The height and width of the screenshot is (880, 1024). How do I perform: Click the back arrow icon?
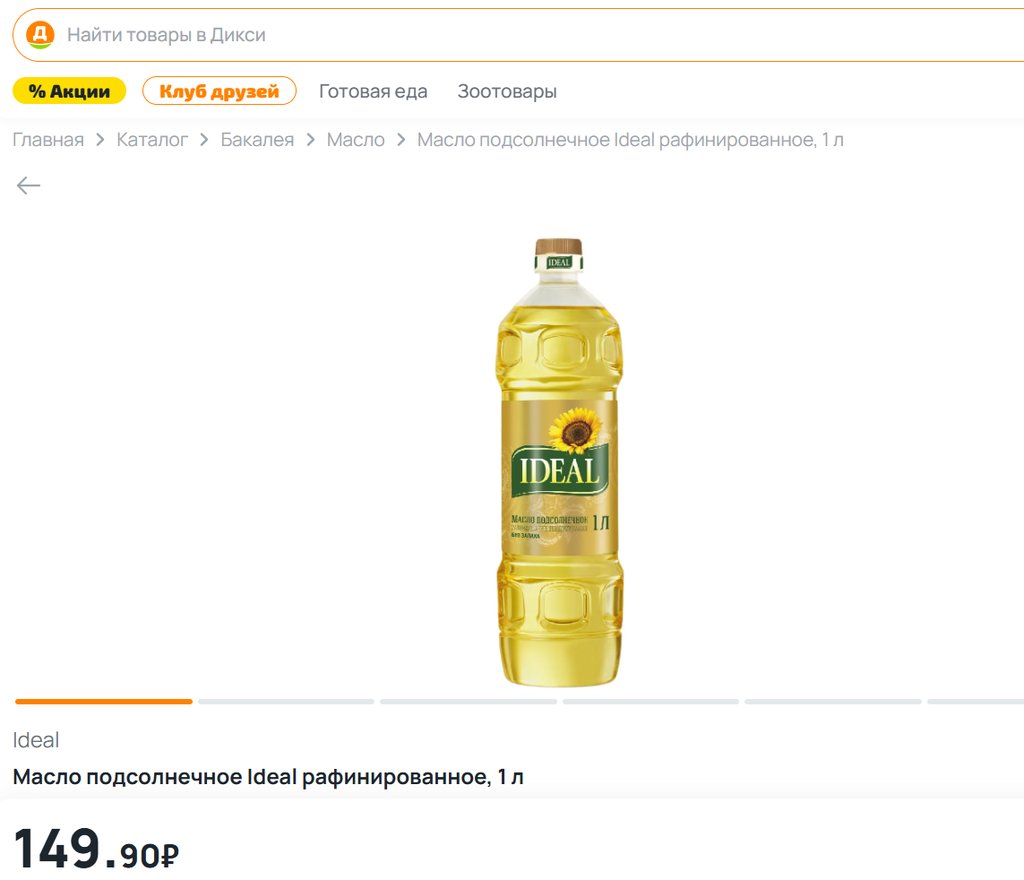(x=28, y=185)
